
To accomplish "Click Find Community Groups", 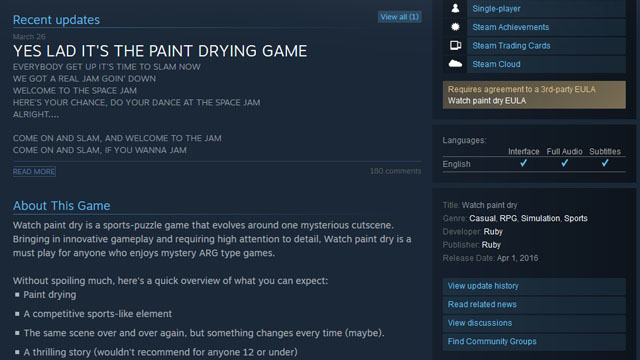I will 534,341.
